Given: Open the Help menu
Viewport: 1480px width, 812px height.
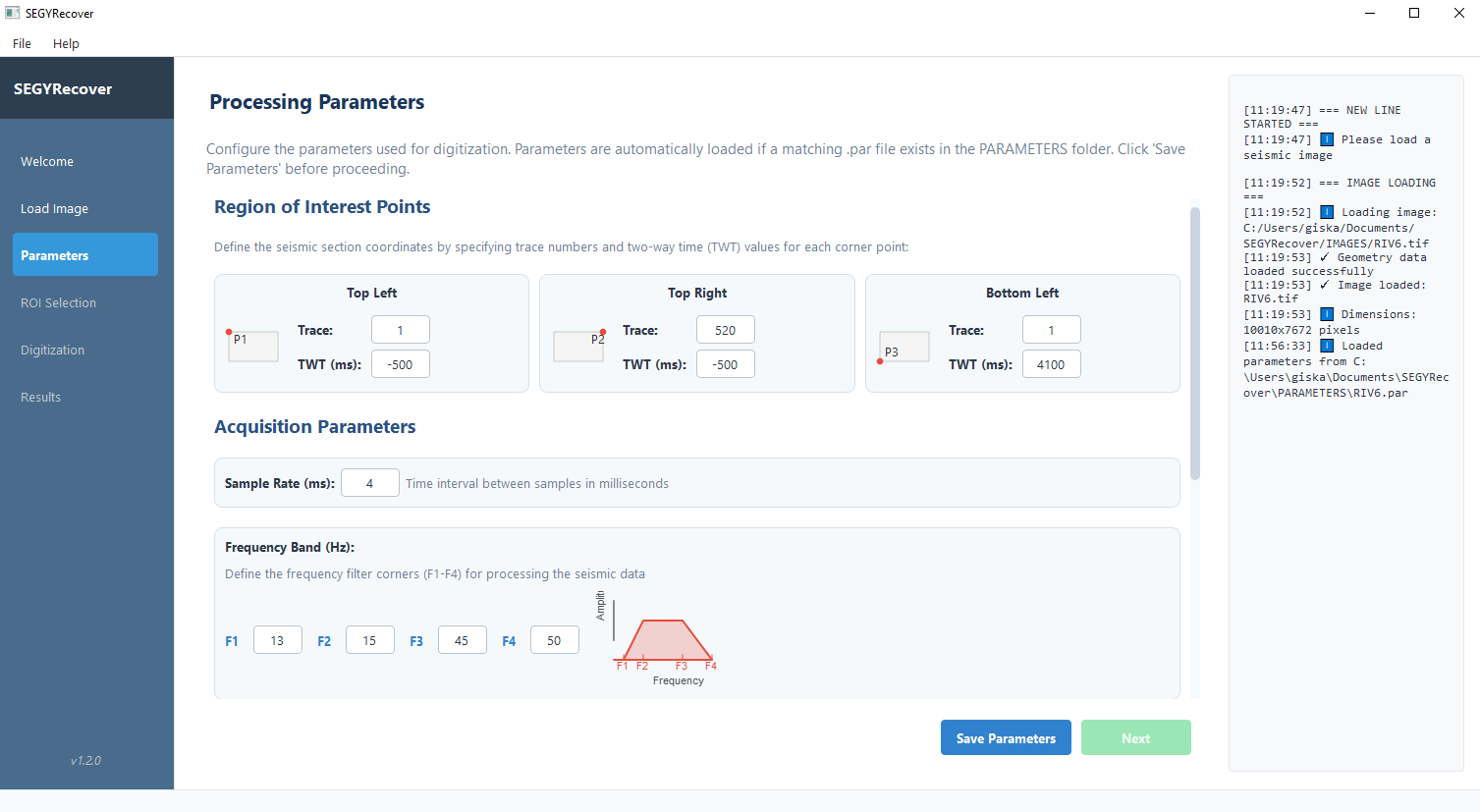Looking at the screenshot, I should [x=66, y=43].
